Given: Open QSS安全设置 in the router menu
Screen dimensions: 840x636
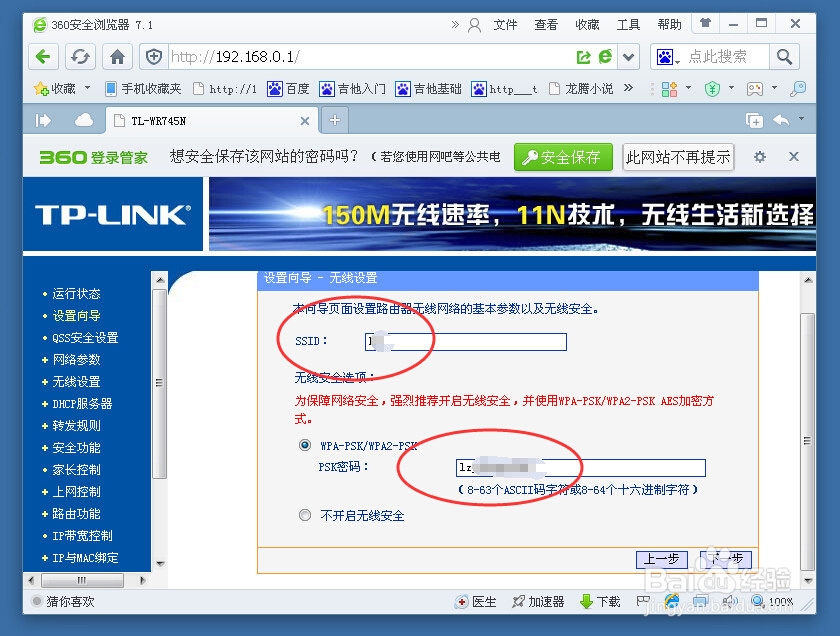Looking at the screenshot, I should pyautogui.click(x=85, y=338).
